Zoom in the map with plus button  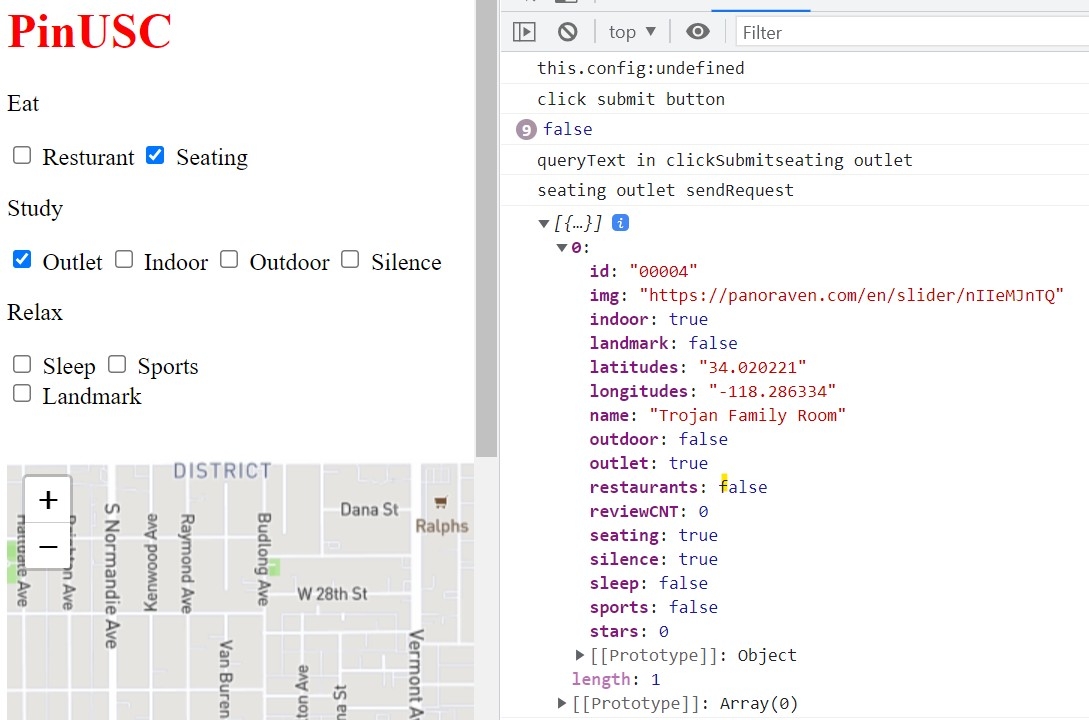[x=48, y=500]
